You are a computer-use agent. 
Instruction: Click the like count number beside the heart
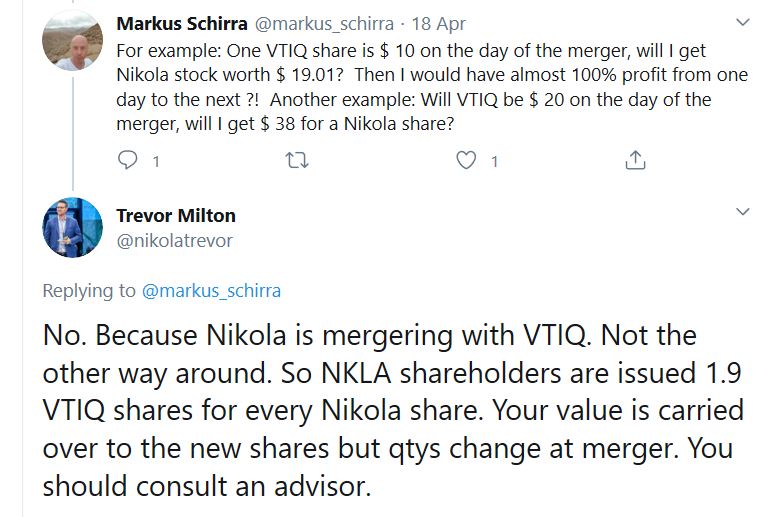pyautogui.click(x=493, y=160)
